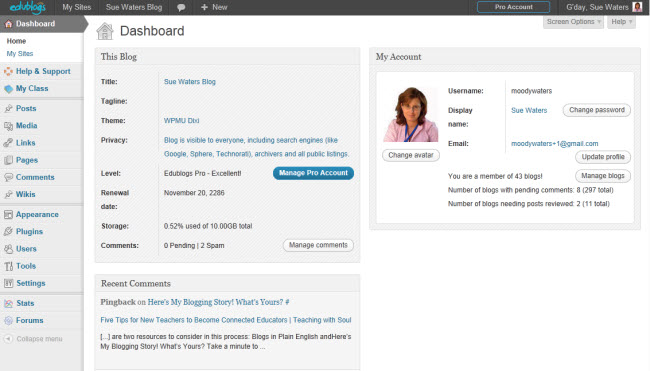
Task: Open the Settings menu label
Action: (31, 283)
